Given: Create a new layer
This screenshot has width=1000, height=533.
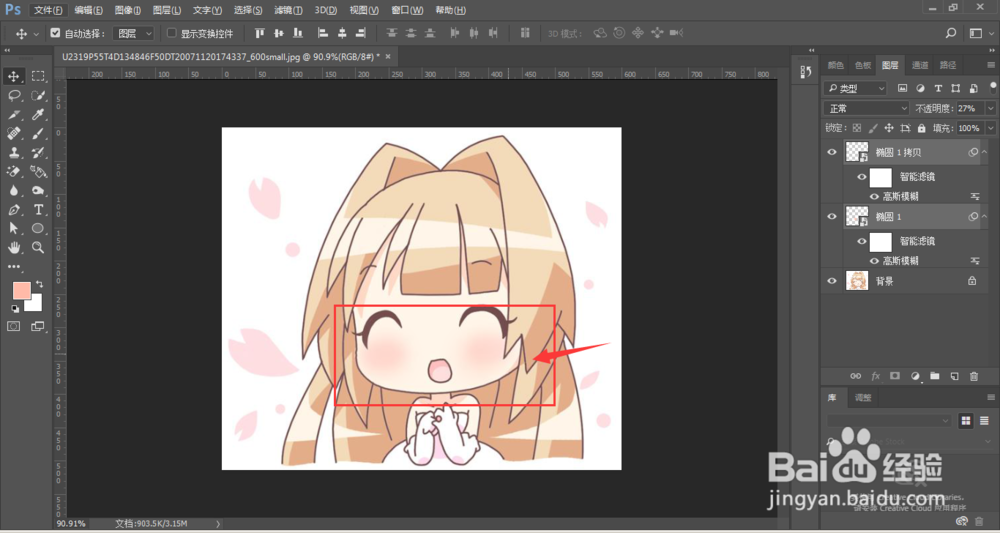Looking at the screenshot, I should [x=954, y=377].
